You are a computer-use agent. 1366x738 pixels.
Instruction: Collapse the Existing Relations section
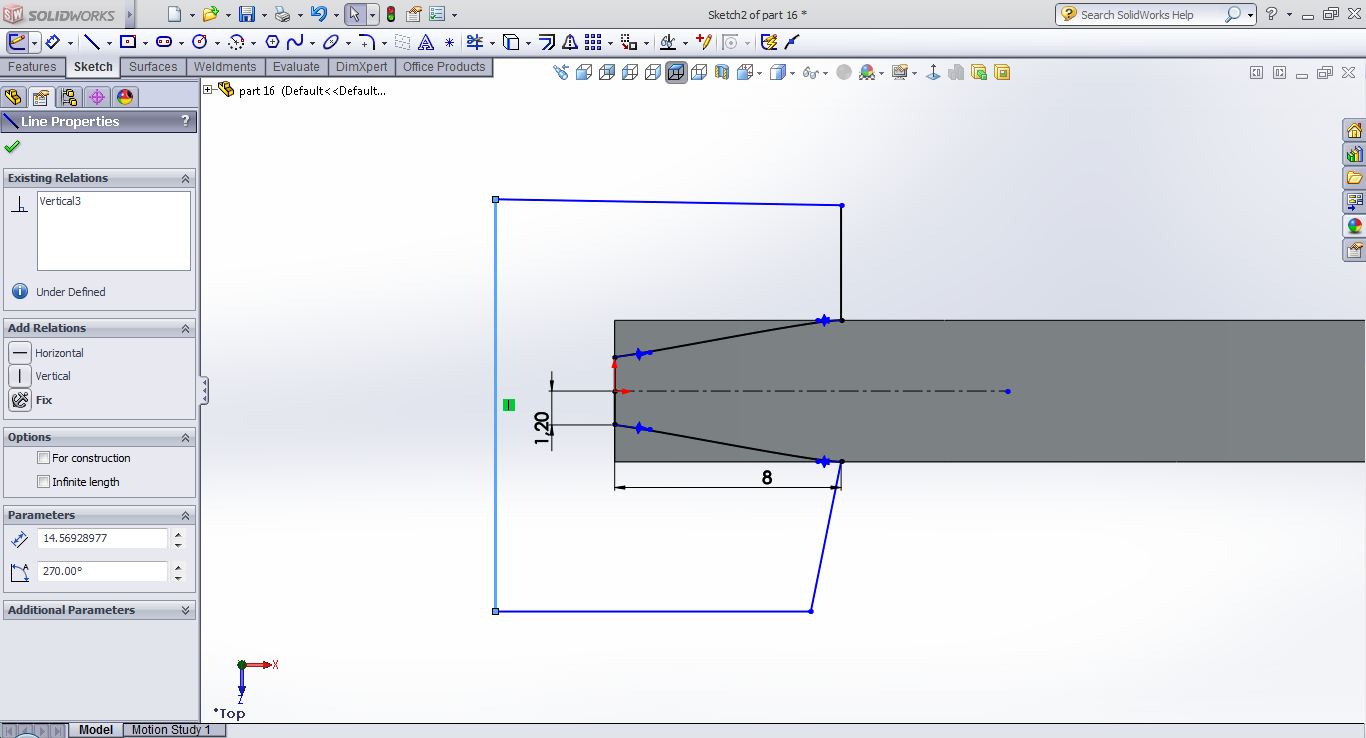(x=185, y=178)
